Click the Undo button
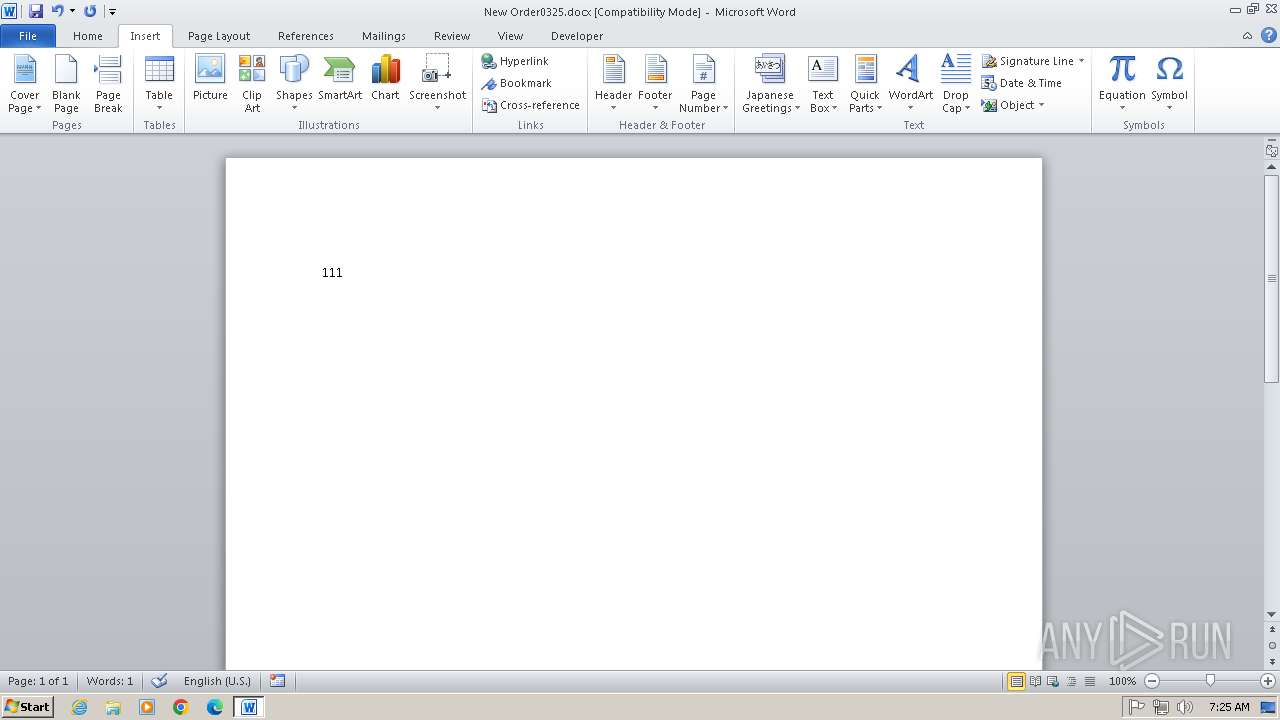The width and height of the screenshot is (1280, 720). pyautogui.click(x=57, y=11)
